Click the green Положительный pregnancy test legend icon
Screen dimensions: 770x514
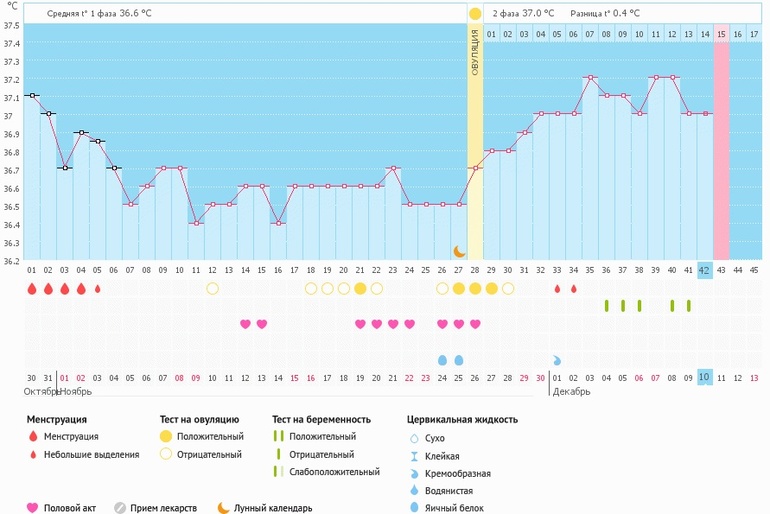278,437
